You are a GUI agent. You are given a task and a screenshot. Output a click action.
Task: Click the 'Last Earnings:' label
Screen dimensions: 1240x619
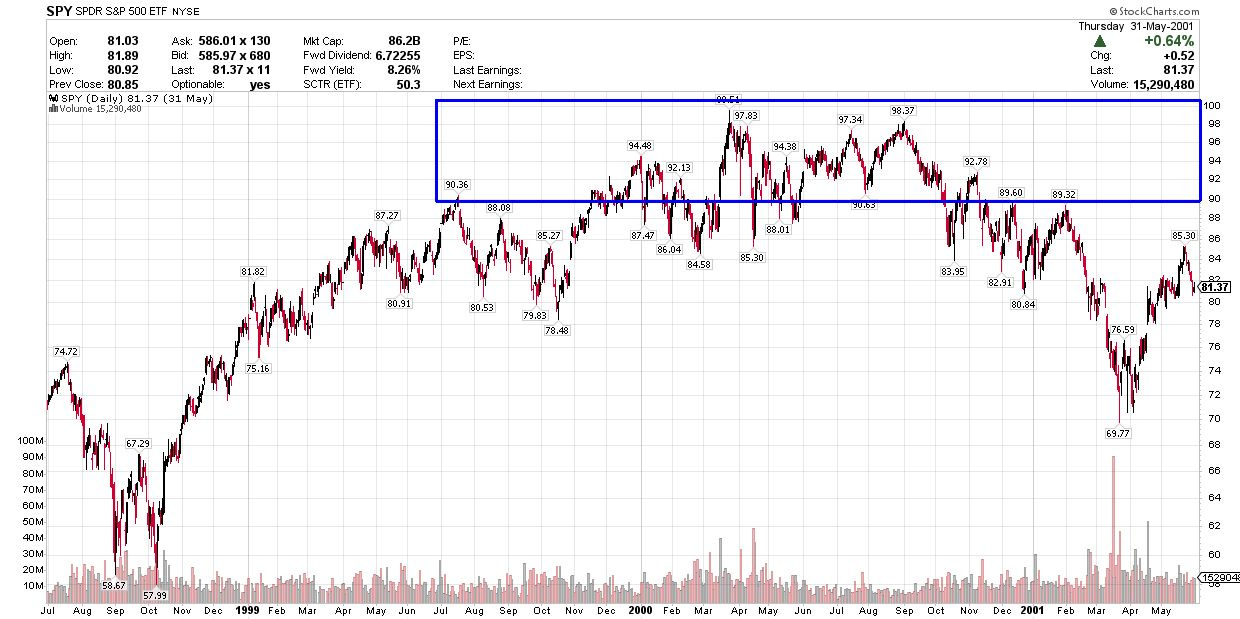[x=486, y=70]
